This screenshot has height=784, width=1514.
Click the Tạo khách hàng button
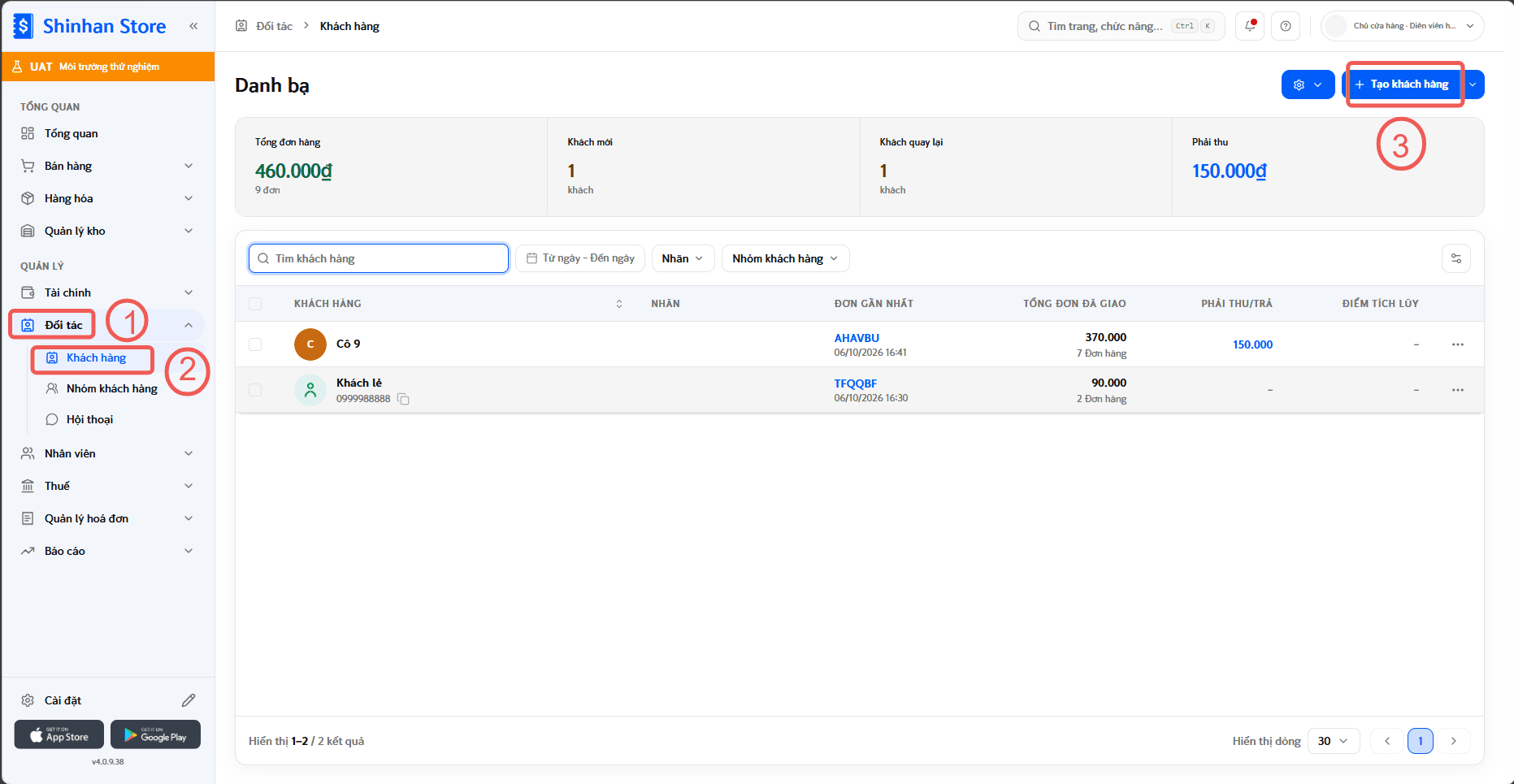point(1402,84)
